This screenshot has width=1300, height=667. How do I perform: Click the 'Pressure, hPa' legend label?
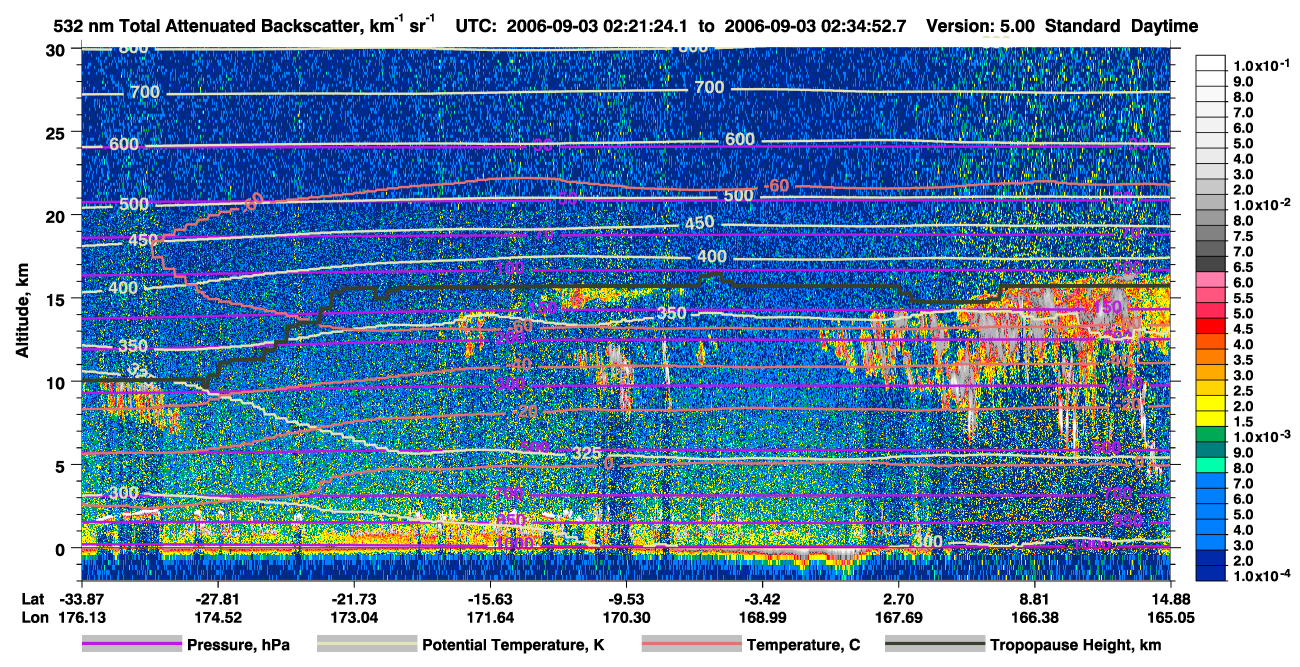[x=240, y=646]
